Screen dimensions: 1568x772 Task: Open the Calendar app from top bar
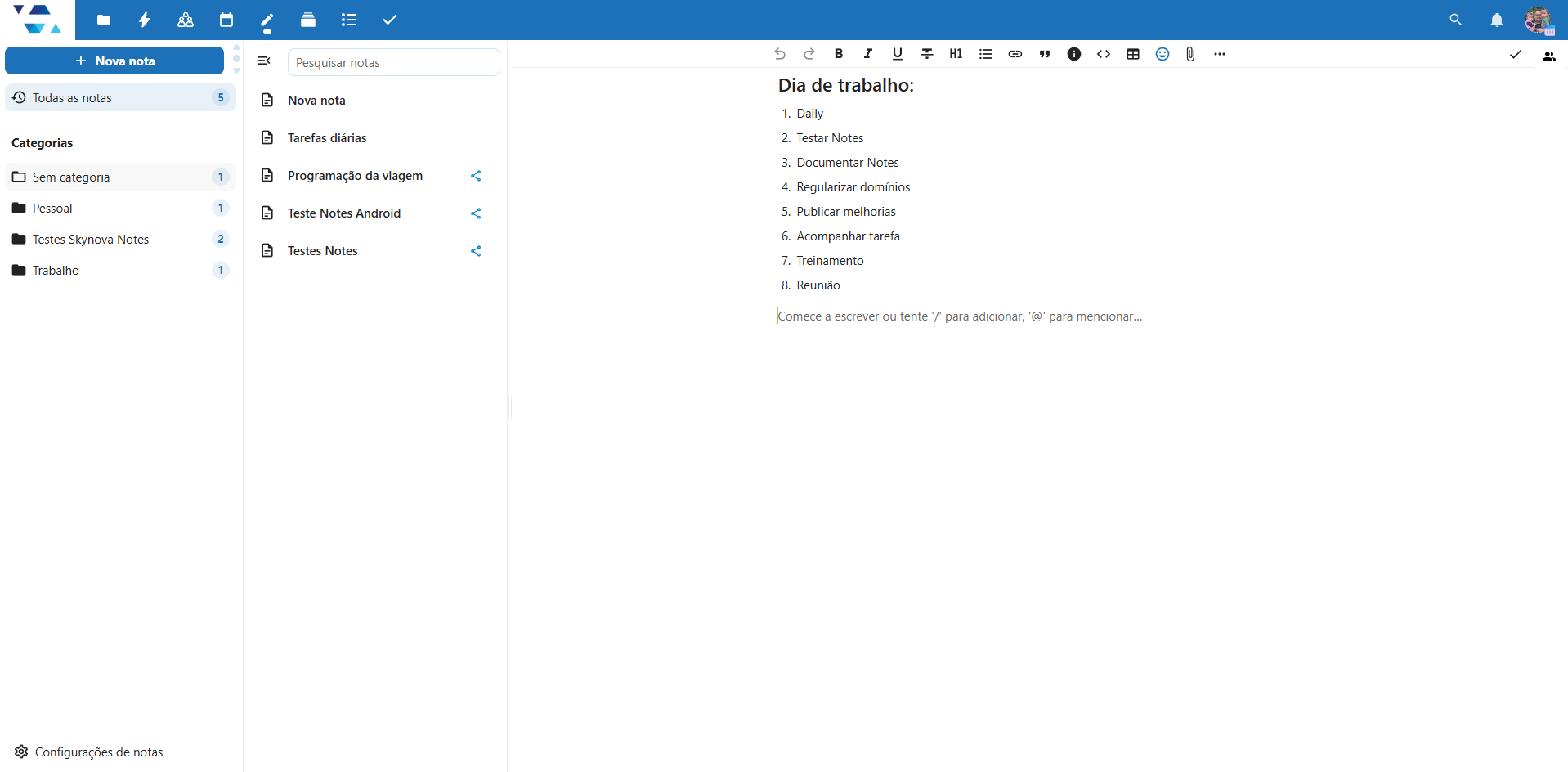point(226,20)
